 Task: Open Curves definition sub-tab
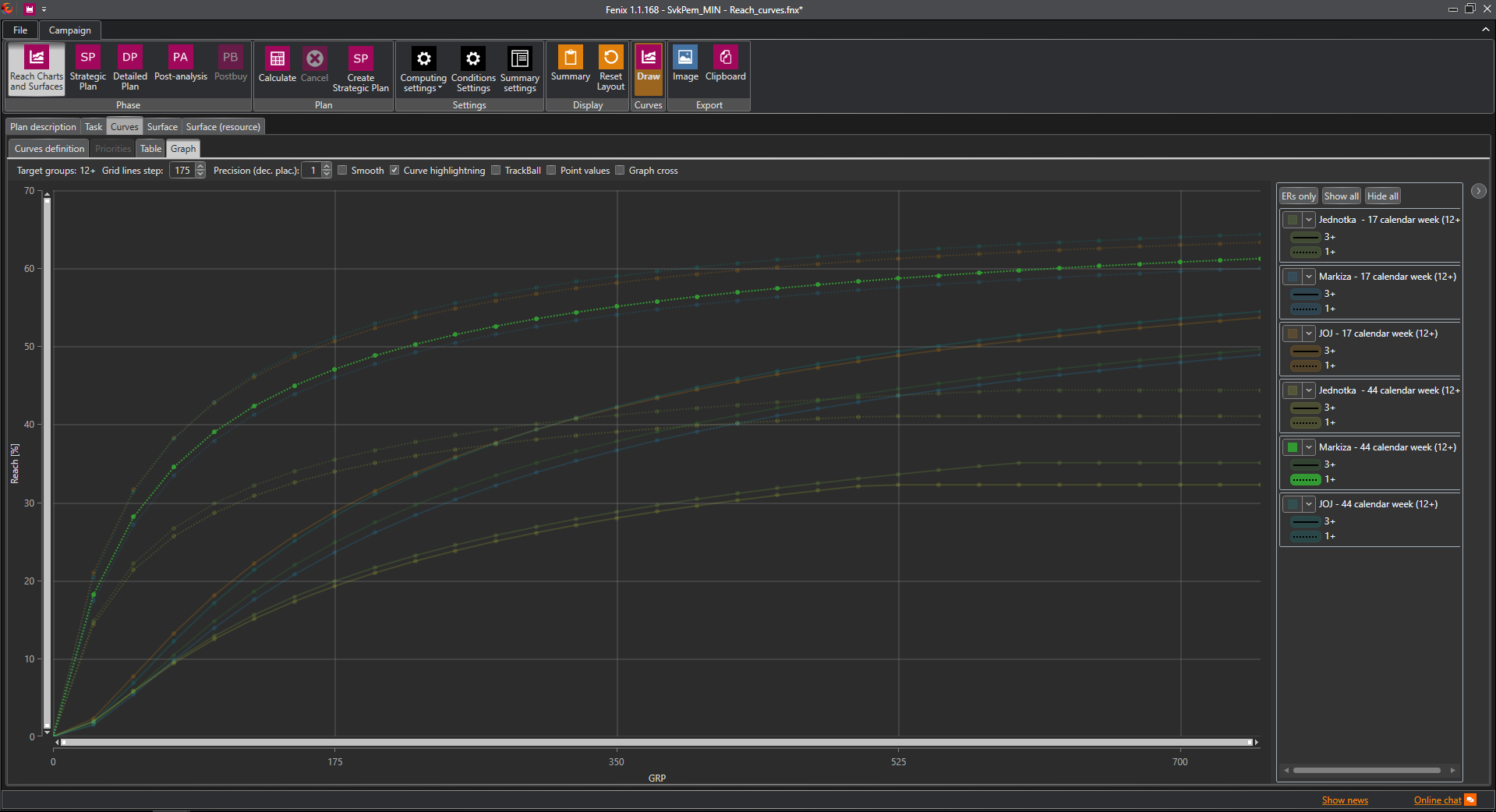click(49, 149)
